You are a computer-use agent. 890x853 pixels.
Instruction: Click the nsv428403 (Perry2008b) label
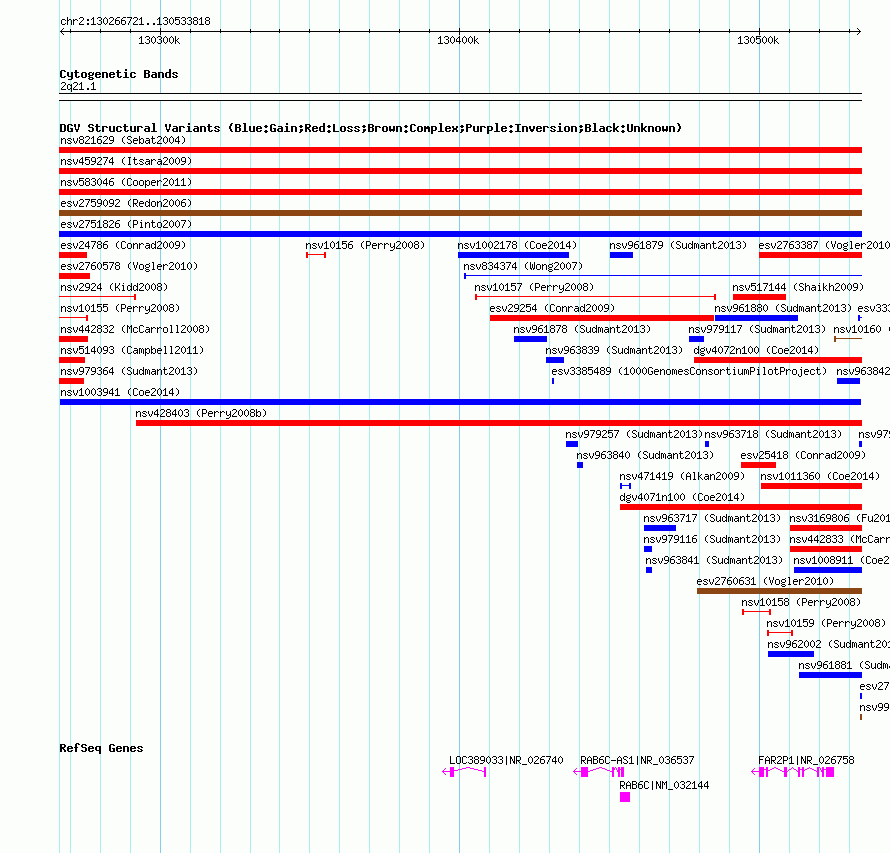click(x=201, y=413)
